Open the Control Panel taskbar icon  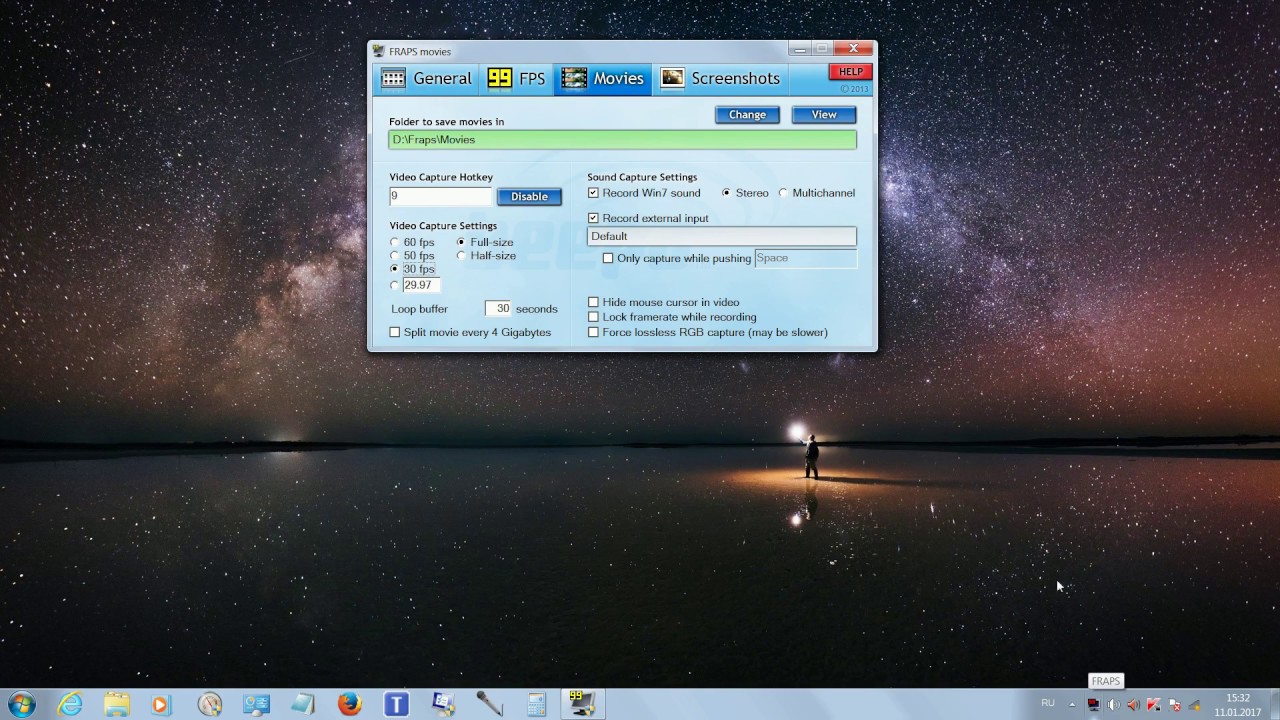coord(256,704)
